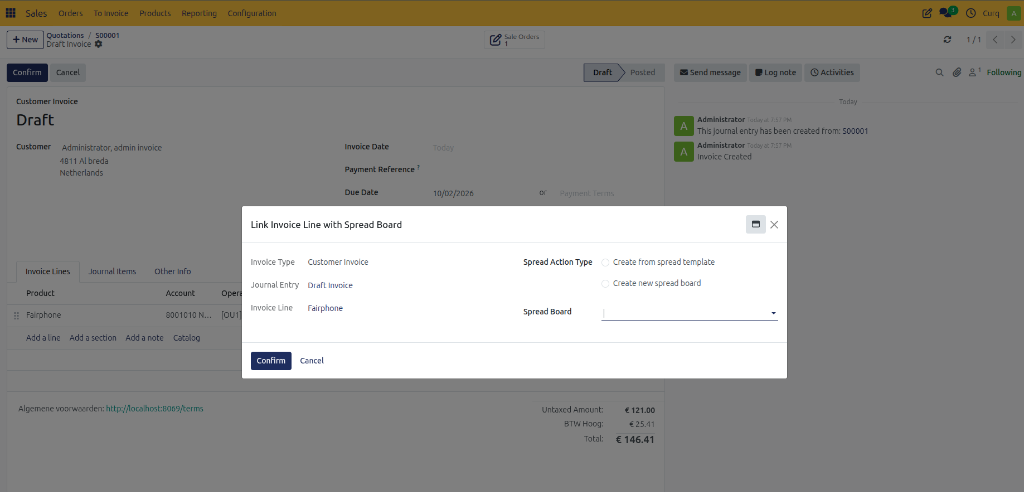
Task: Click Fairphone product cell in table
Action: coord(44,315)
